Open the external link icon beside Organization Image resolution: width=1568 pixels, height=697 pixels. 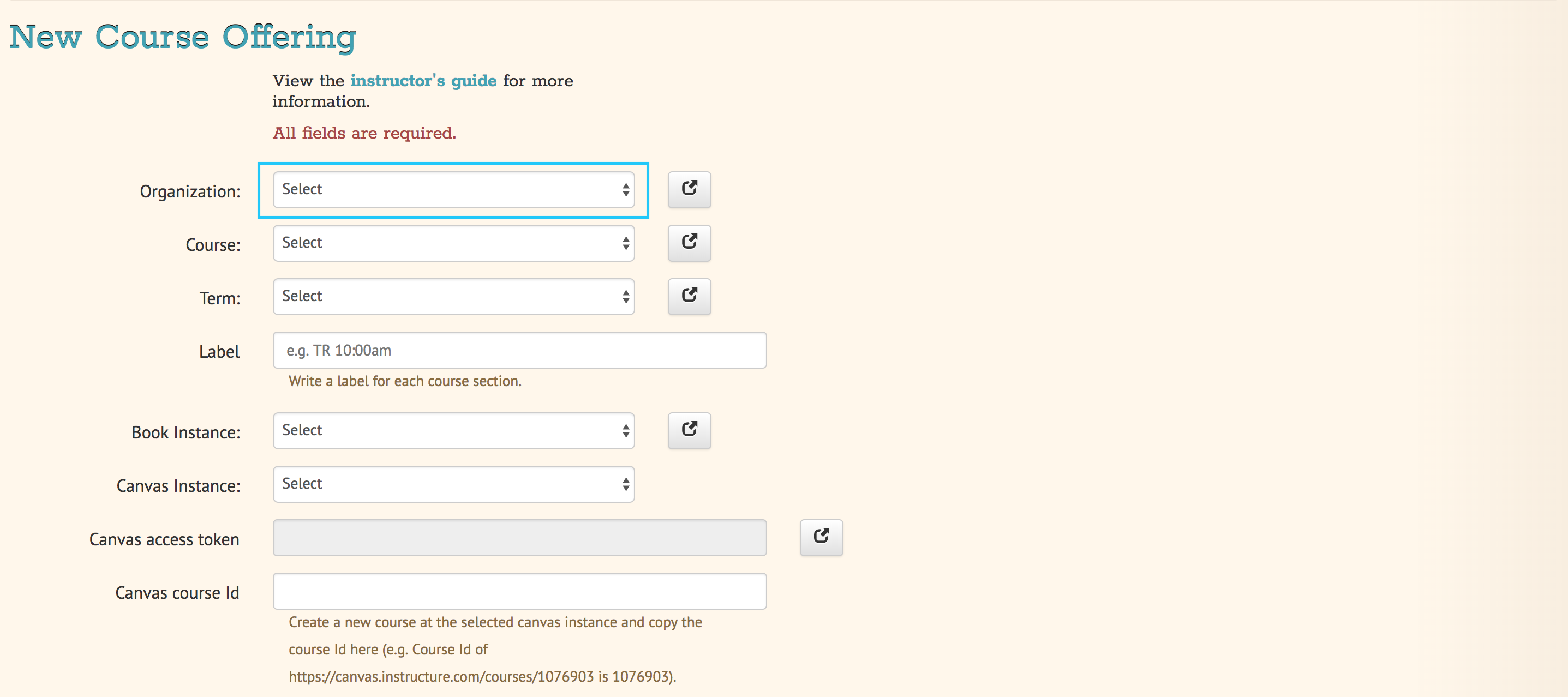[x=689, y=189]
